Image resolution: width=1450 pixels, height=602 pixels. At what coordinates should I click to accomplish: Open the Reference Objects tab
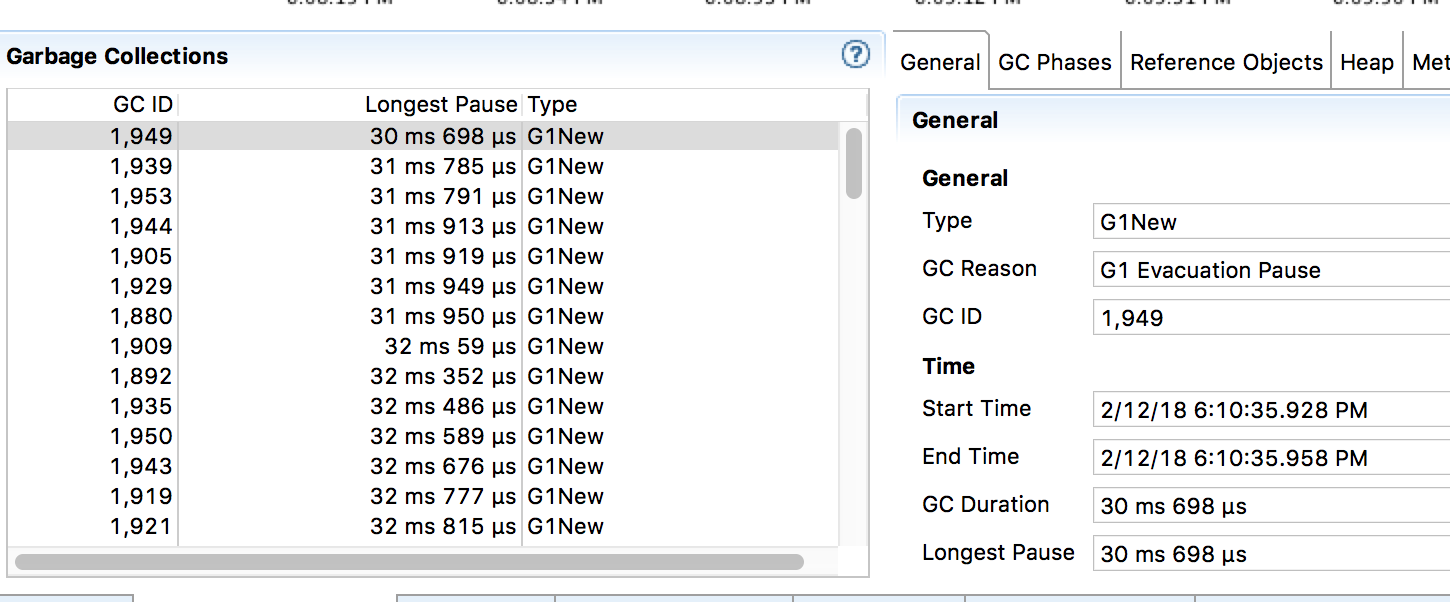tap(1226, 62)
